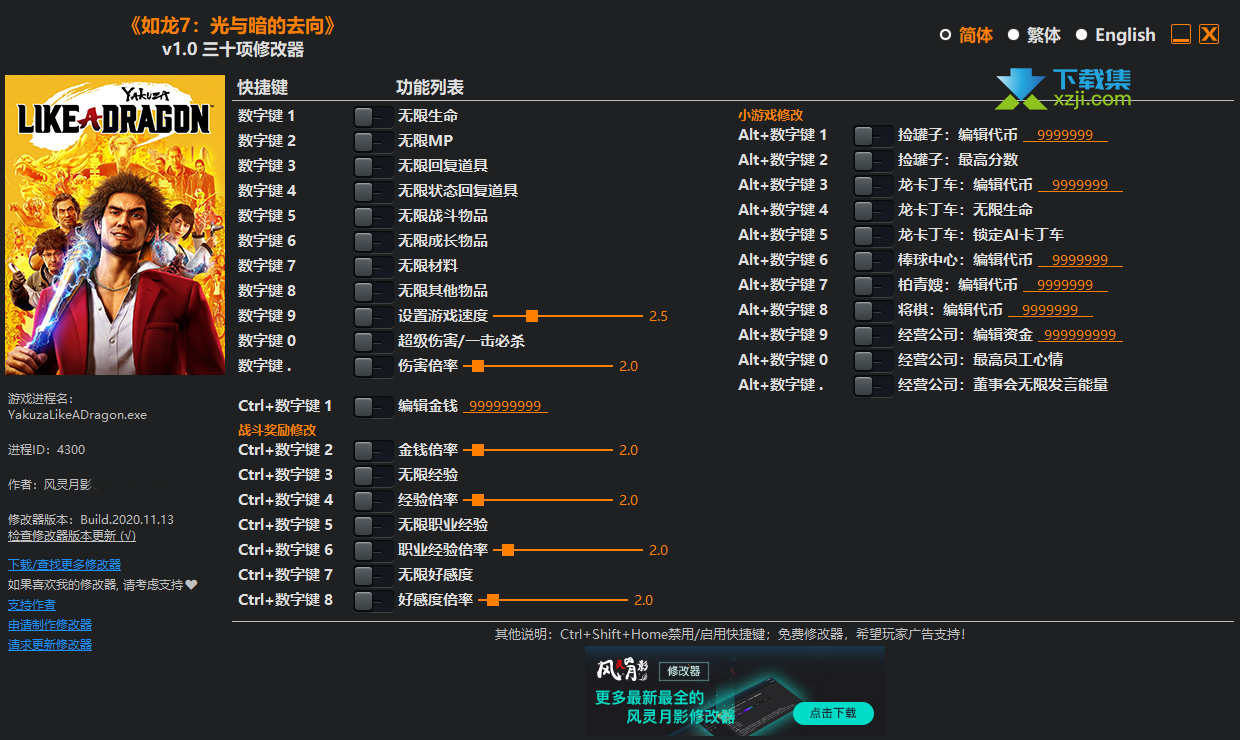Toggle 龙卡丁车 编辑代币 switch

click(873, 185)
